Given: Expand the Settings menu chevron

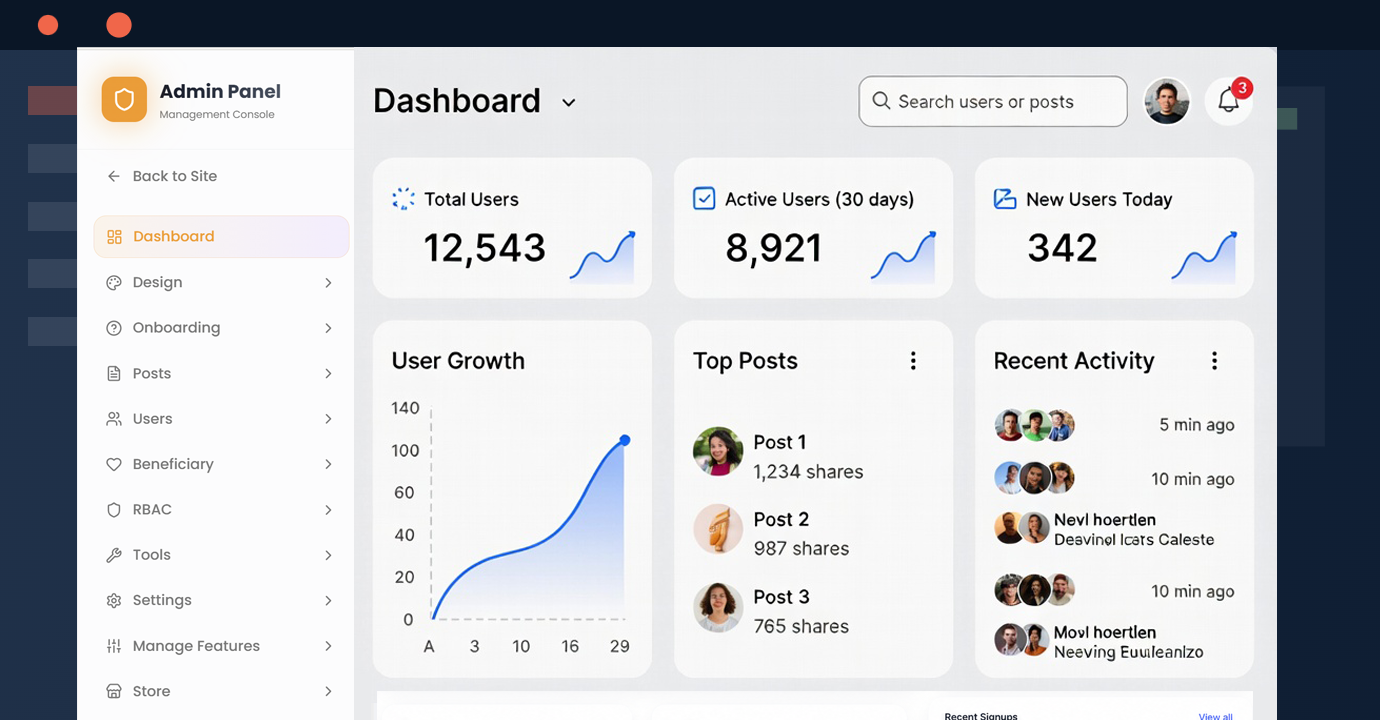Looking at the screenshot, I should coord(328,601).
